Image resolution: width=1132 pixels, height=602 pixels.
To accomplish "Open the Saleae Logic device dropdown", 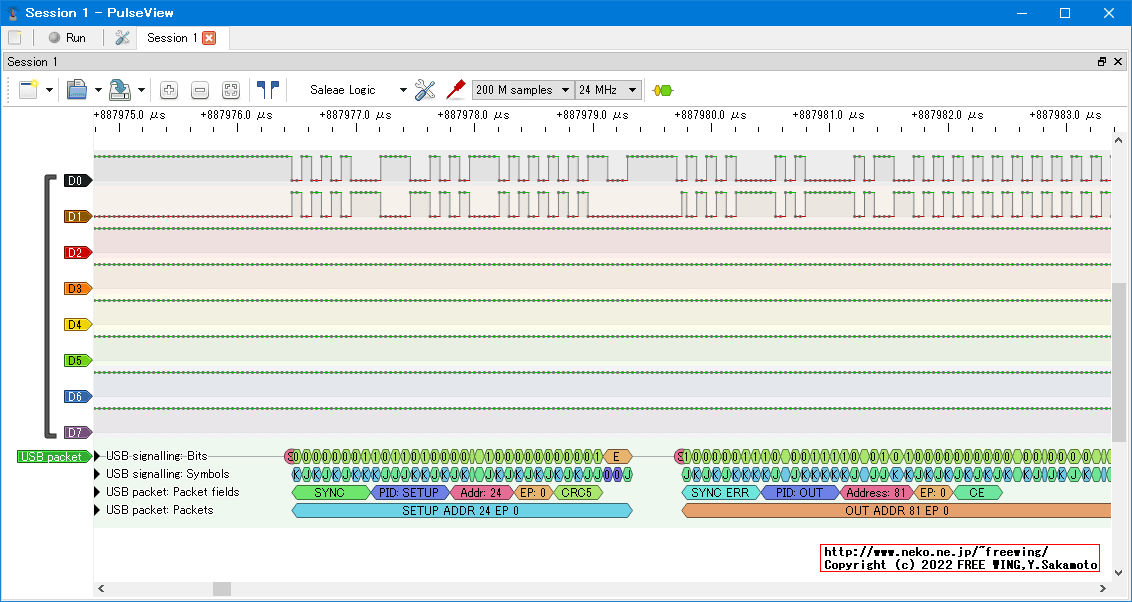I will point(358,90).
